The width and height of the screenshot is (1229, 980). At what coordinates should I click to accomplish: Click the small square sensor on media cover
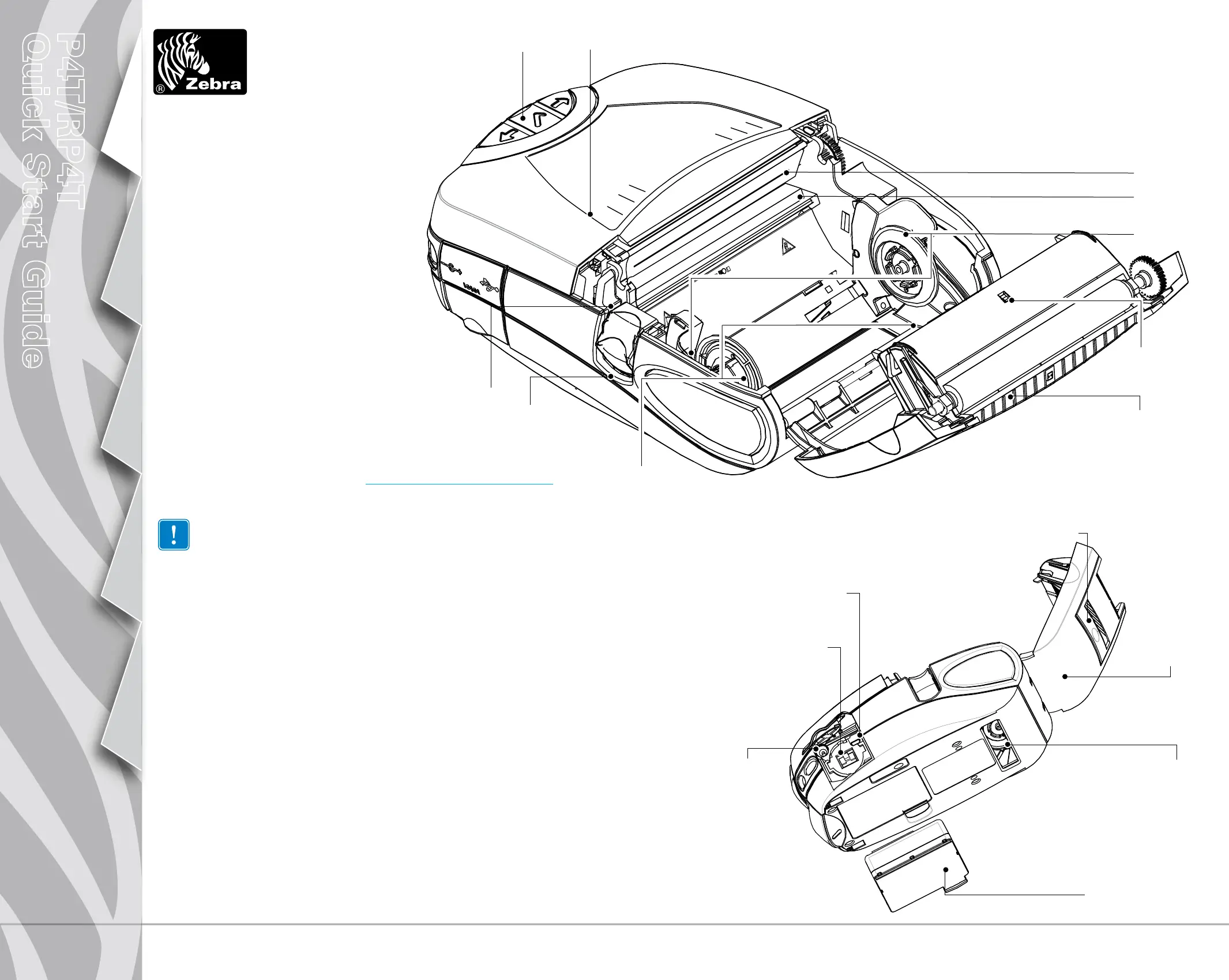click(1004, 297)
